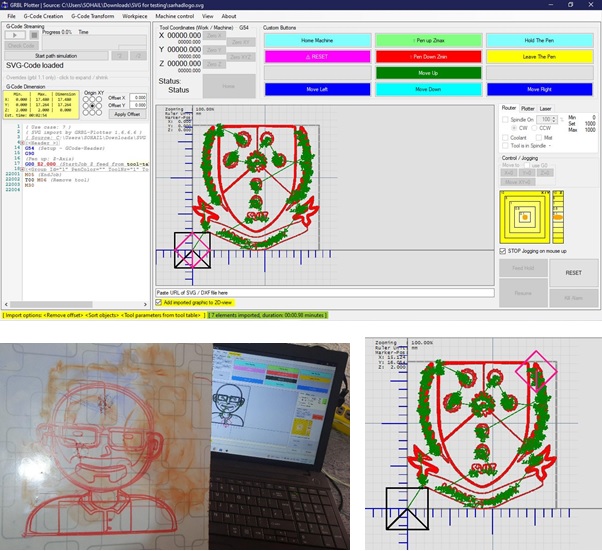Click the '7 elements imported' status message
602x551 pixels.
tap(268, 315)
